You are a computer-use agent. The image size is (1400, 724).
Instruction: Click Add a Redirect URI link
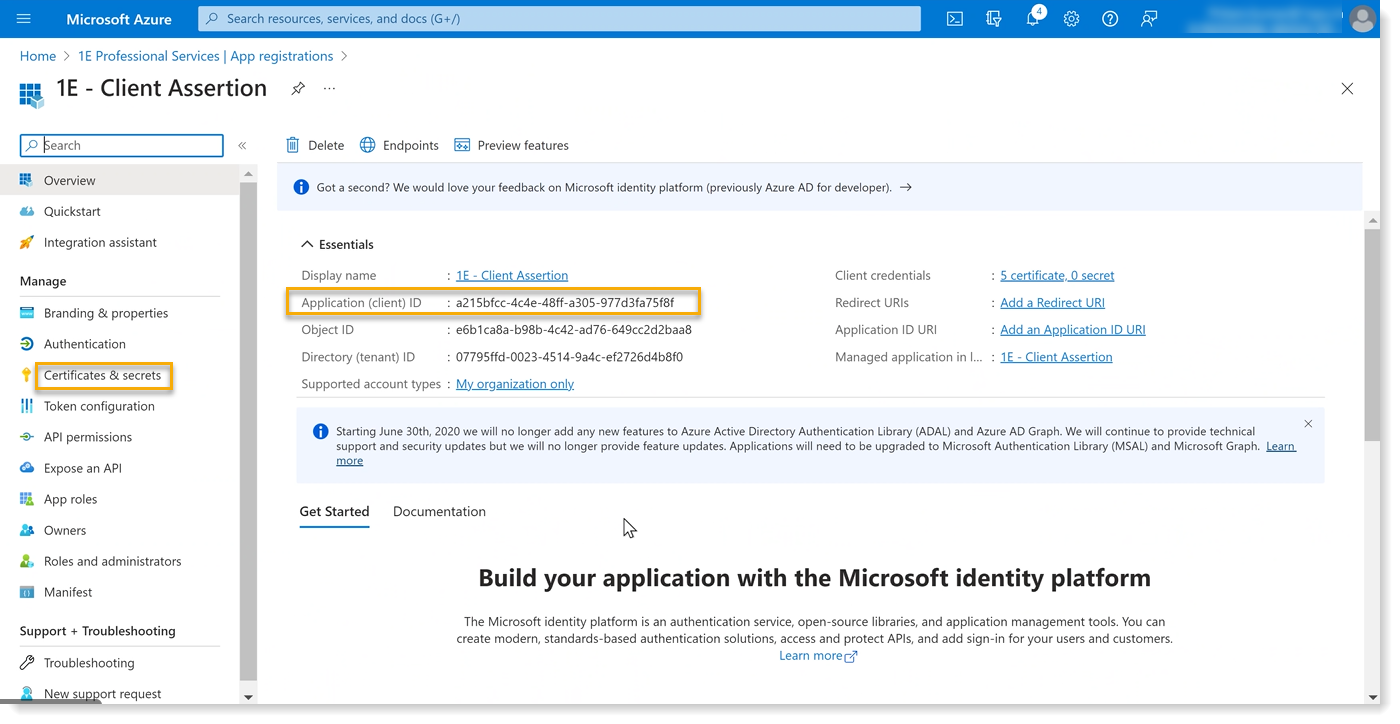(1052, 302)
